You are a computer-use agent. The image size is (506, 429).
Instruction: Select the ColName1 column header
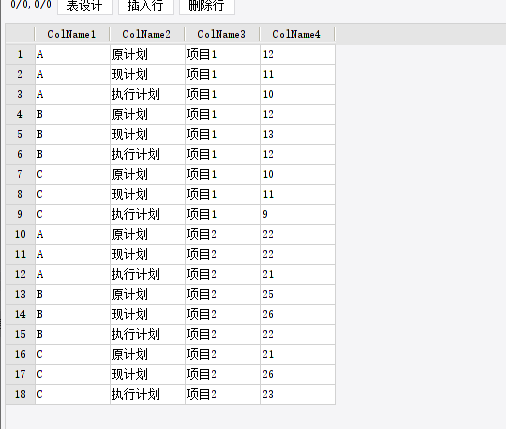coord(72,34)
